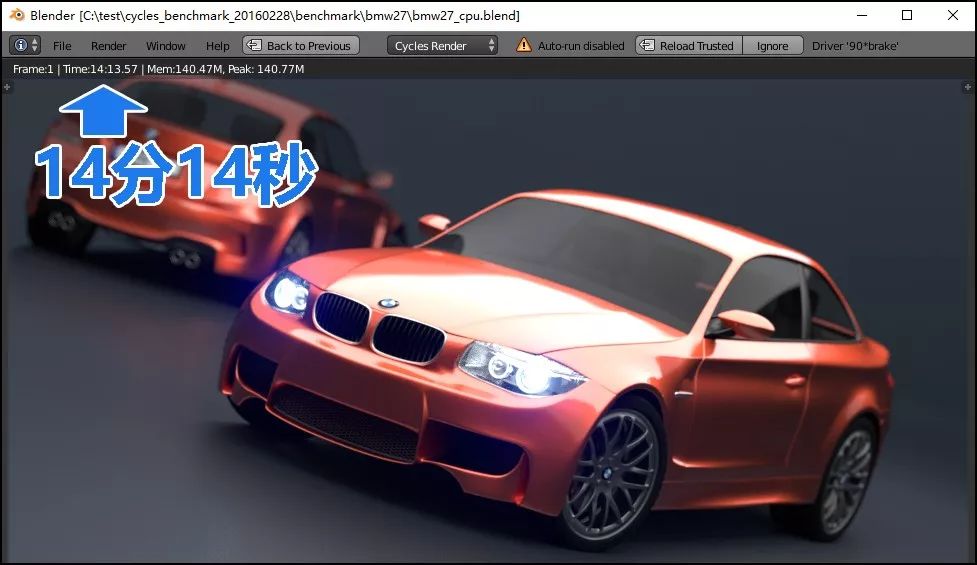The width and height of the screenshot is (977, 565).
Task: Open the Help menu
Action: [x=217, y=46]
